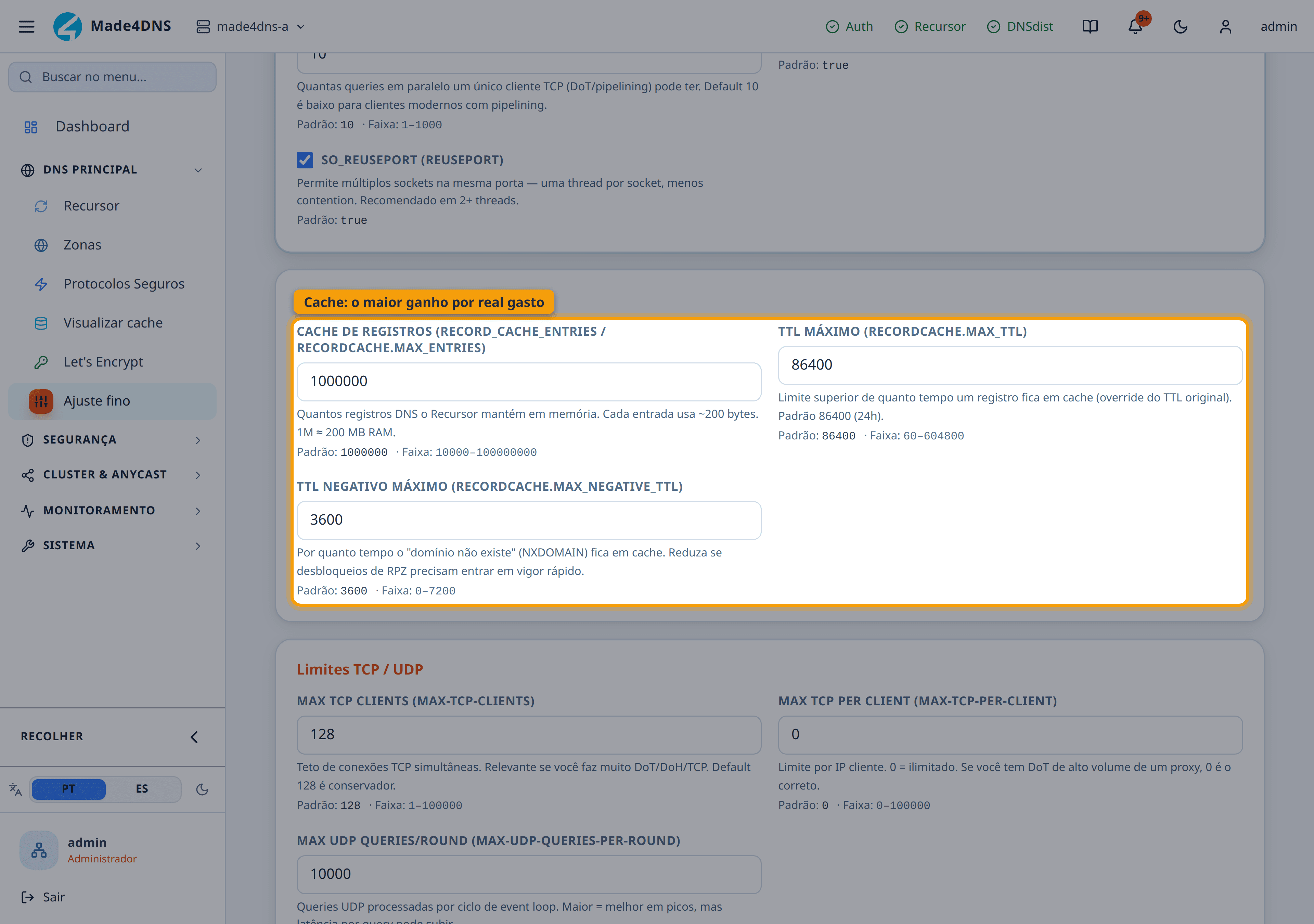Uncheck the SO_REUSEPORT checkbox
The height and width of the screenshot is (924, 1314).
click(305, 160)
